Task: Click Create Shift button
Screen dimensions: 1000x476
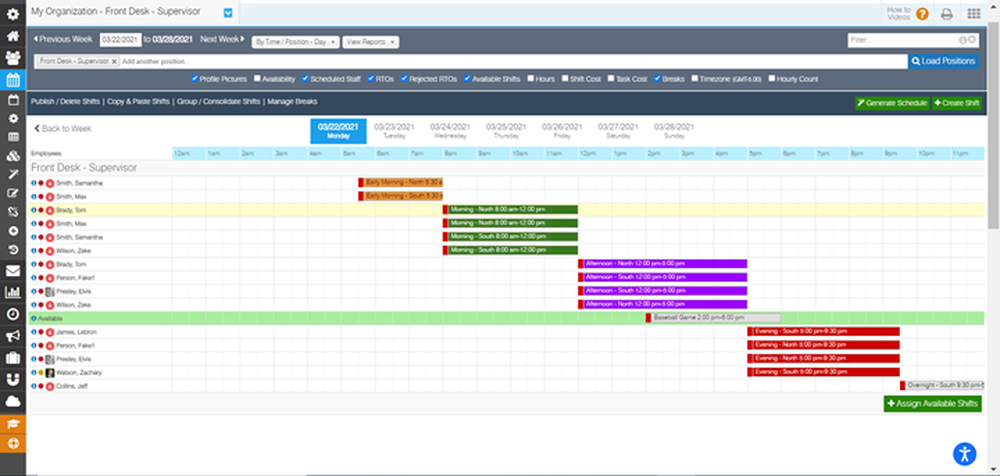Action: pyautogui.click(x=957, y=103)
